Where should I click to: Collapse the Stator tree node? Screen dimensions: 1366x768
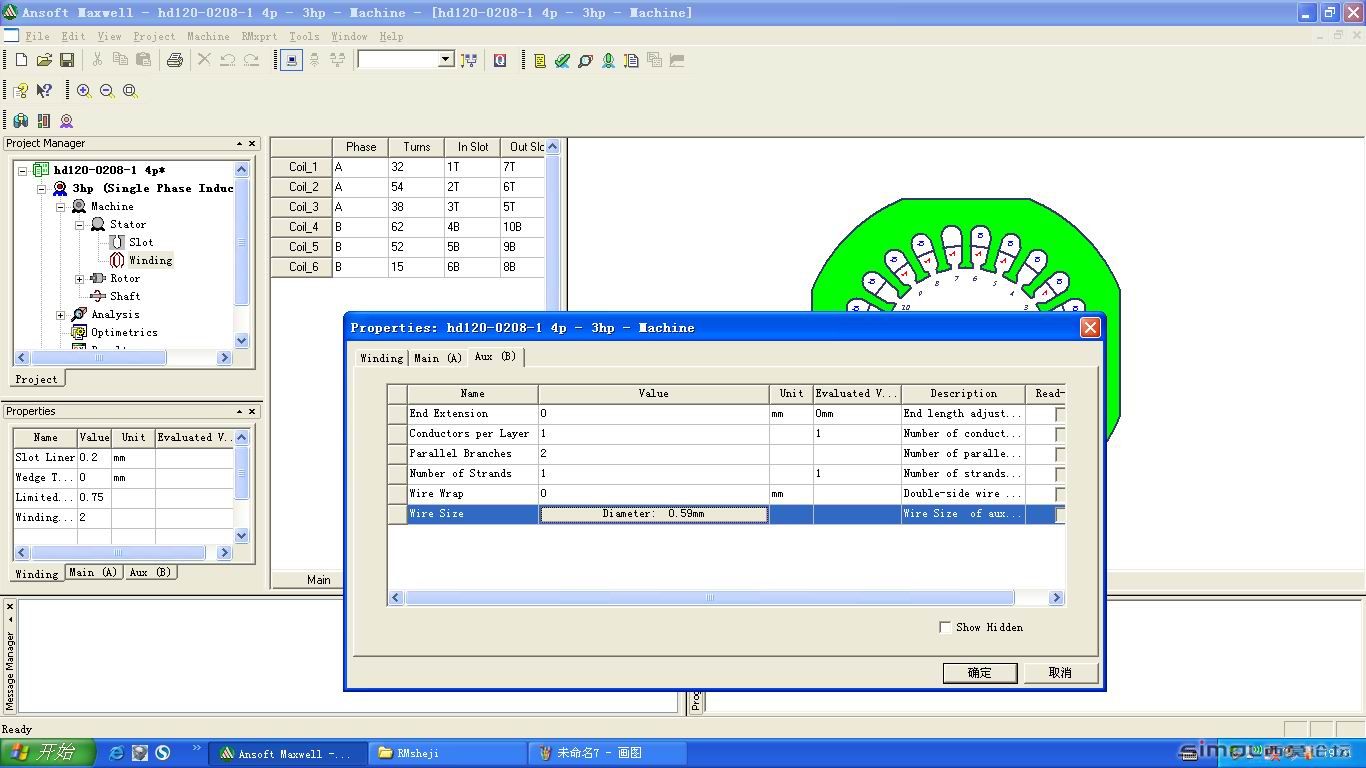coord(80,224)
